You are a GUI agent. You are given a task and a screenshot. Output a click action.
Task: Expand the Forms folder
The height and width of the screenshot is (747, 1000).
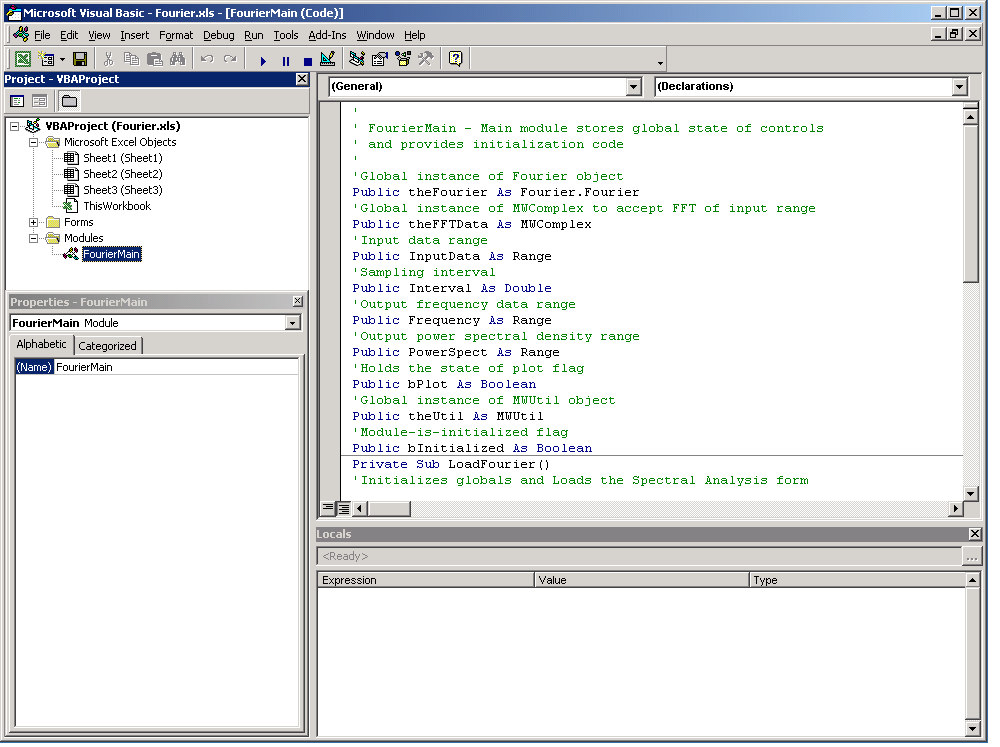[34, 223]
